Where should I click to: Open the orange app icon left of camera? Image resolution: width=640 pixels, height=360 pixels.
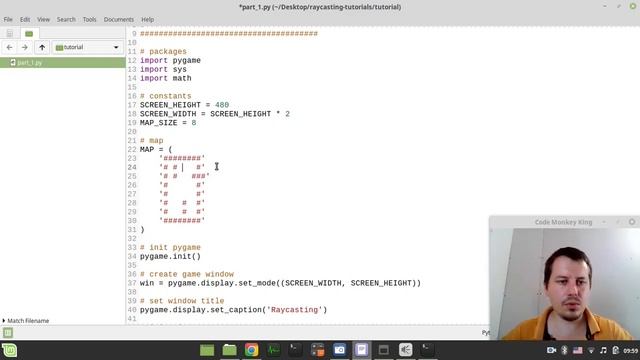pyautogui.click(x=318, y=350)
